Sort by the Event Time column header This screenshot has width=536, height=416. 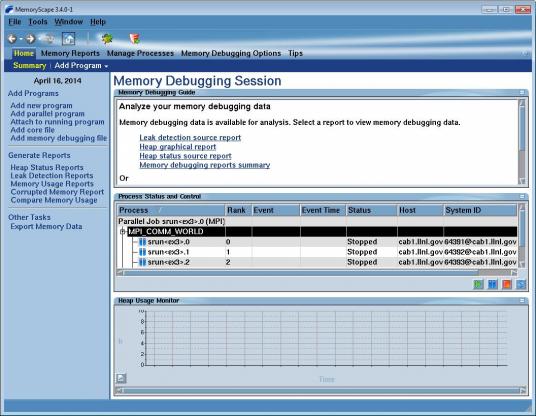[323, 210]
